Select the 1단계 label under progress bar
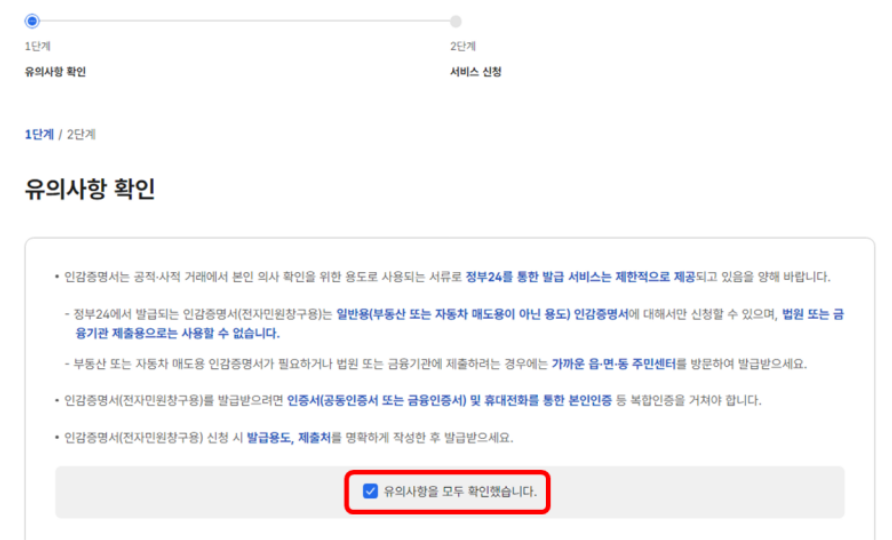This screenshot has width=892, height=540. pyautogui.click(x=38, y=46)
